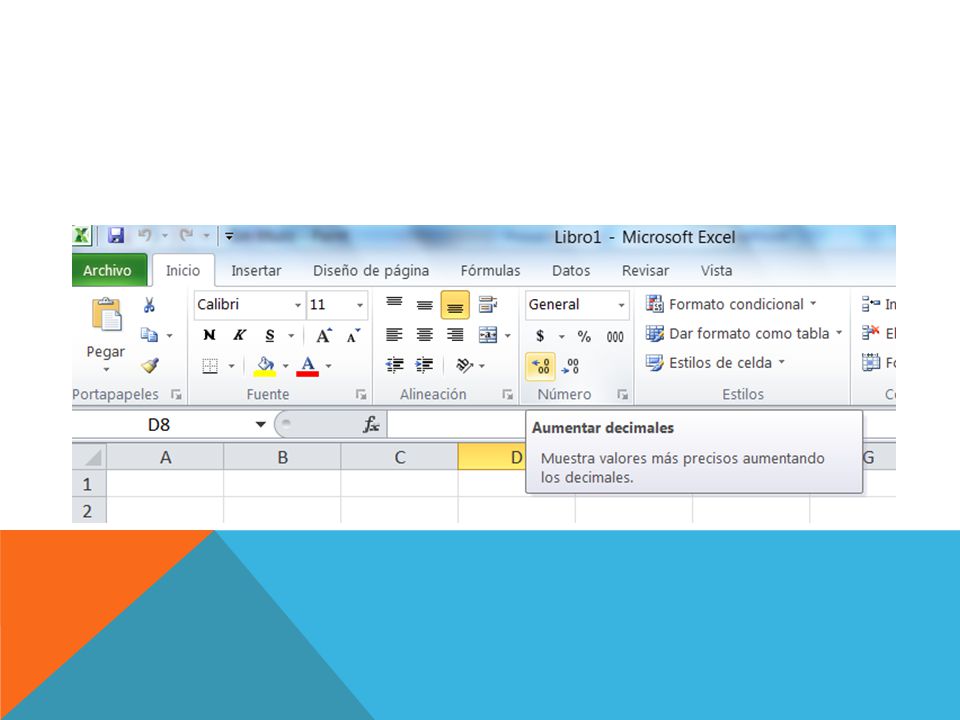Open Número dialog launcher

click(623, 395)
